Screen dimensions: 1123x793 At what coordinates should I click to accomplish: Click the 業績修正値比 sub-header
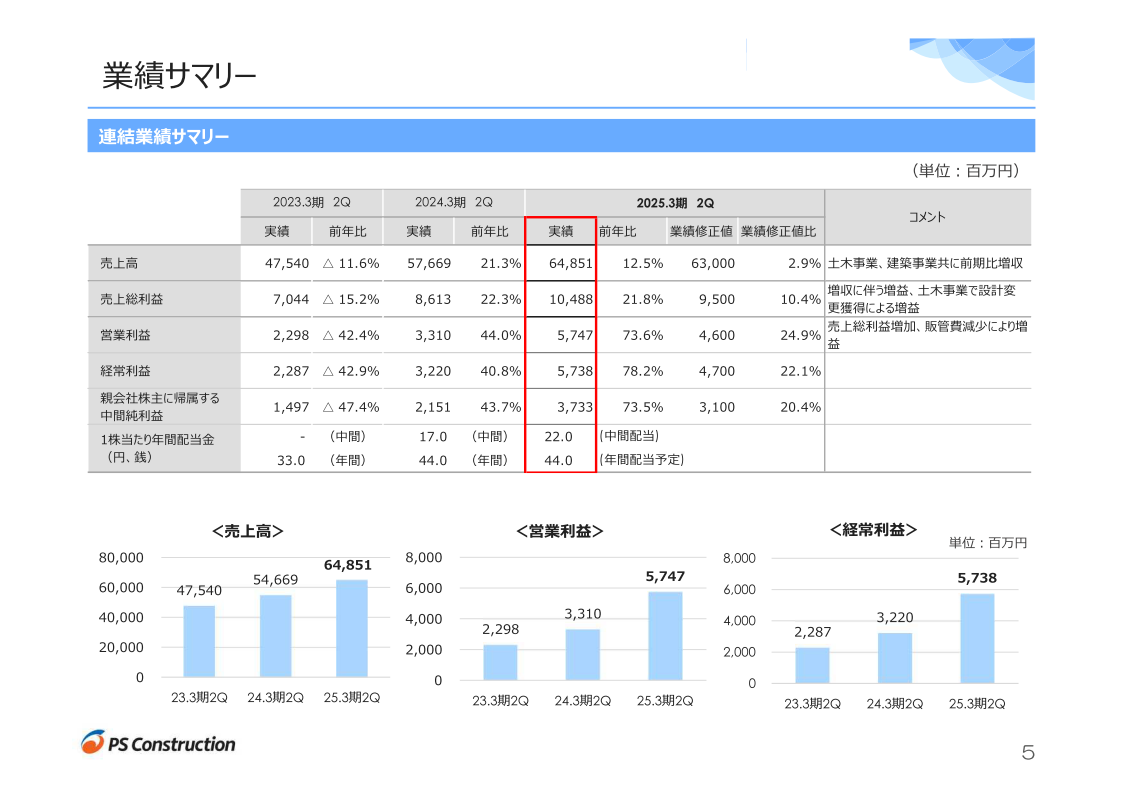point(779,231)
